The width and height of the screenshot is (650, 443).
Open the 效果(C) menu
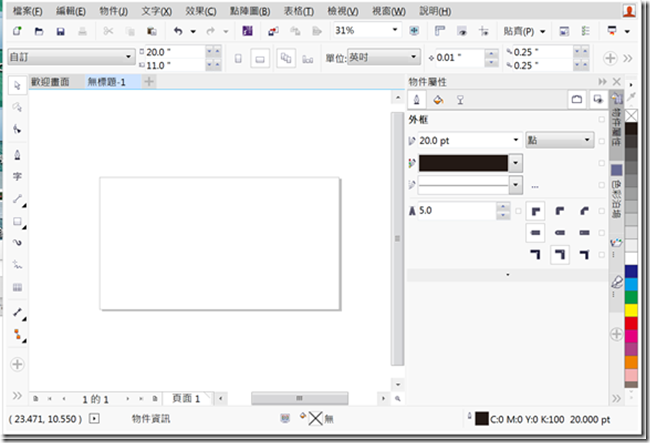(x=201, y=11)
